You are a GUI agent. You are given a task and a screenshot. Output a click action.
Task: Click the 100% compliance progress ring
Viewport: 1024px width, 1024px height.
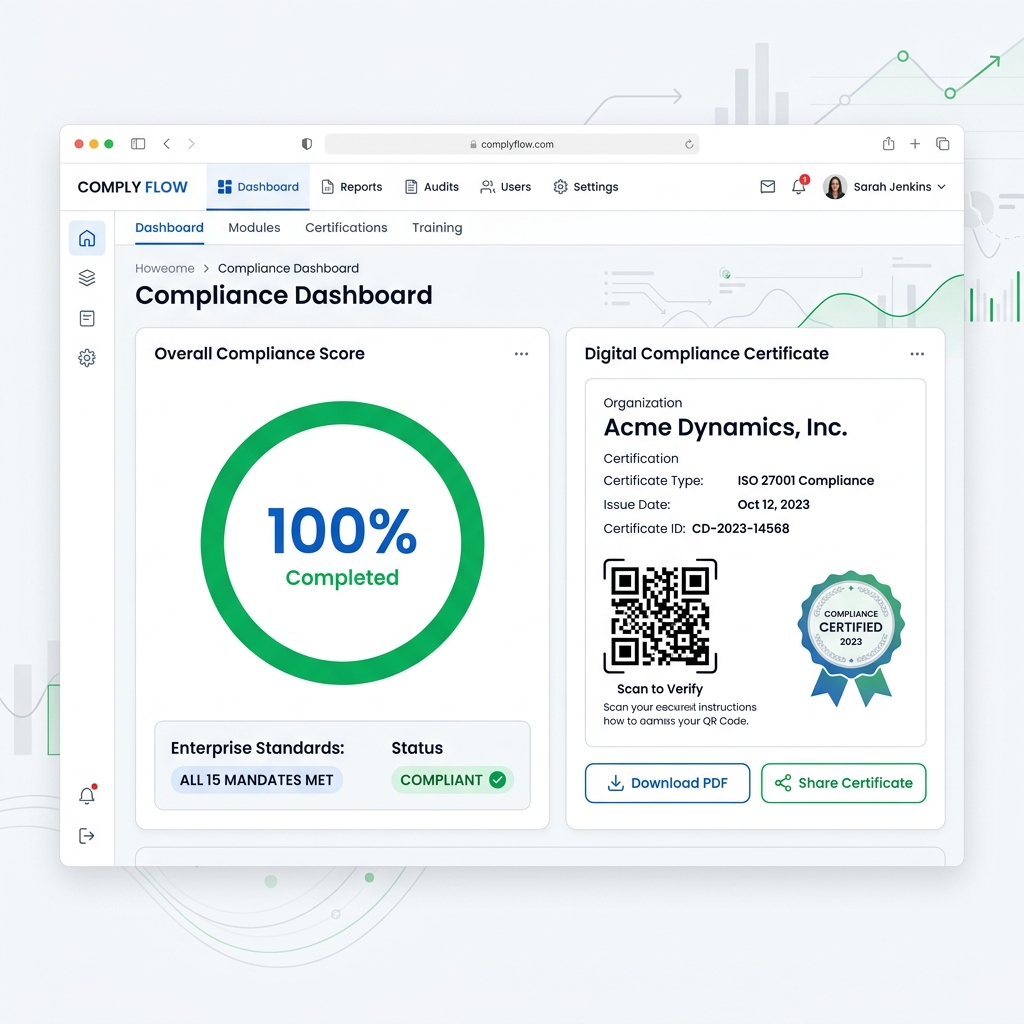click(x=342, y=543)
